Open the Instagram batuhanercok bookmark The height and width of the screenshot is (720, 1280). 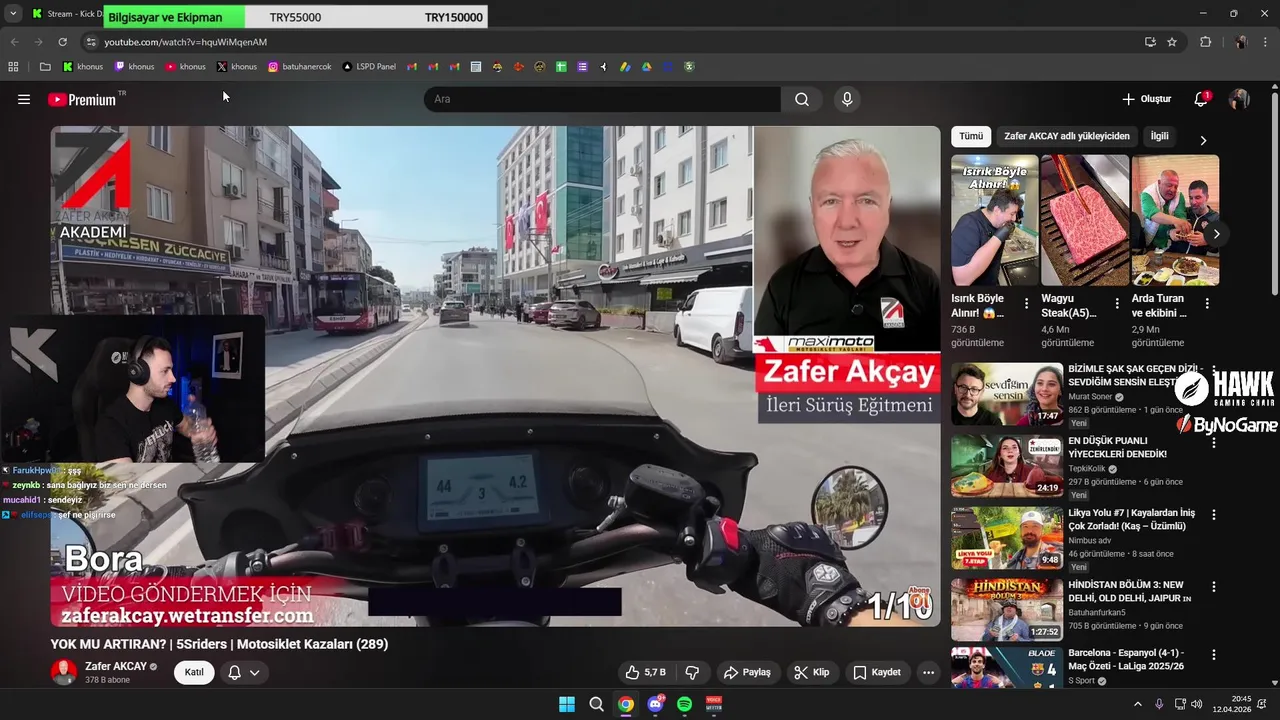[x=299, y=67]
